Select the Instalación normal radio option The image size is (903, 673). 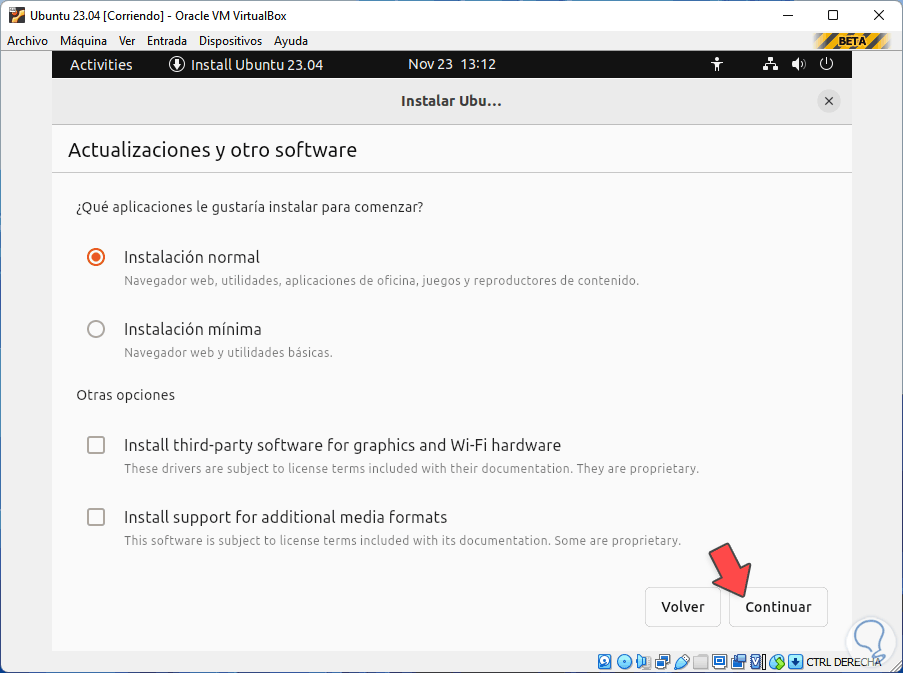click(x=96, y=257)
